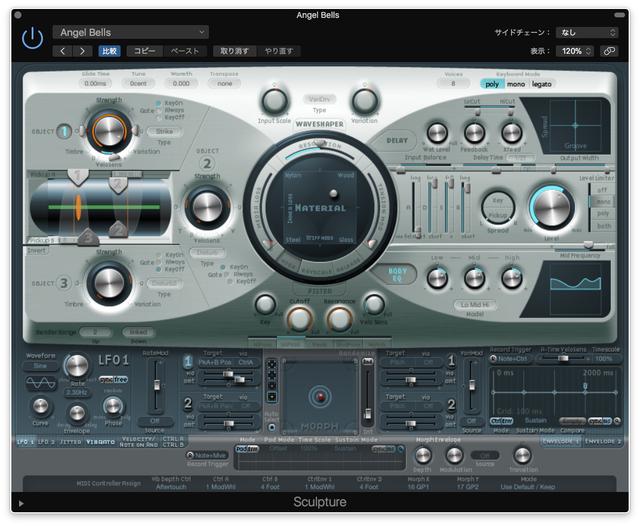
Task: Click the Level knob
Action: point(551,206)
